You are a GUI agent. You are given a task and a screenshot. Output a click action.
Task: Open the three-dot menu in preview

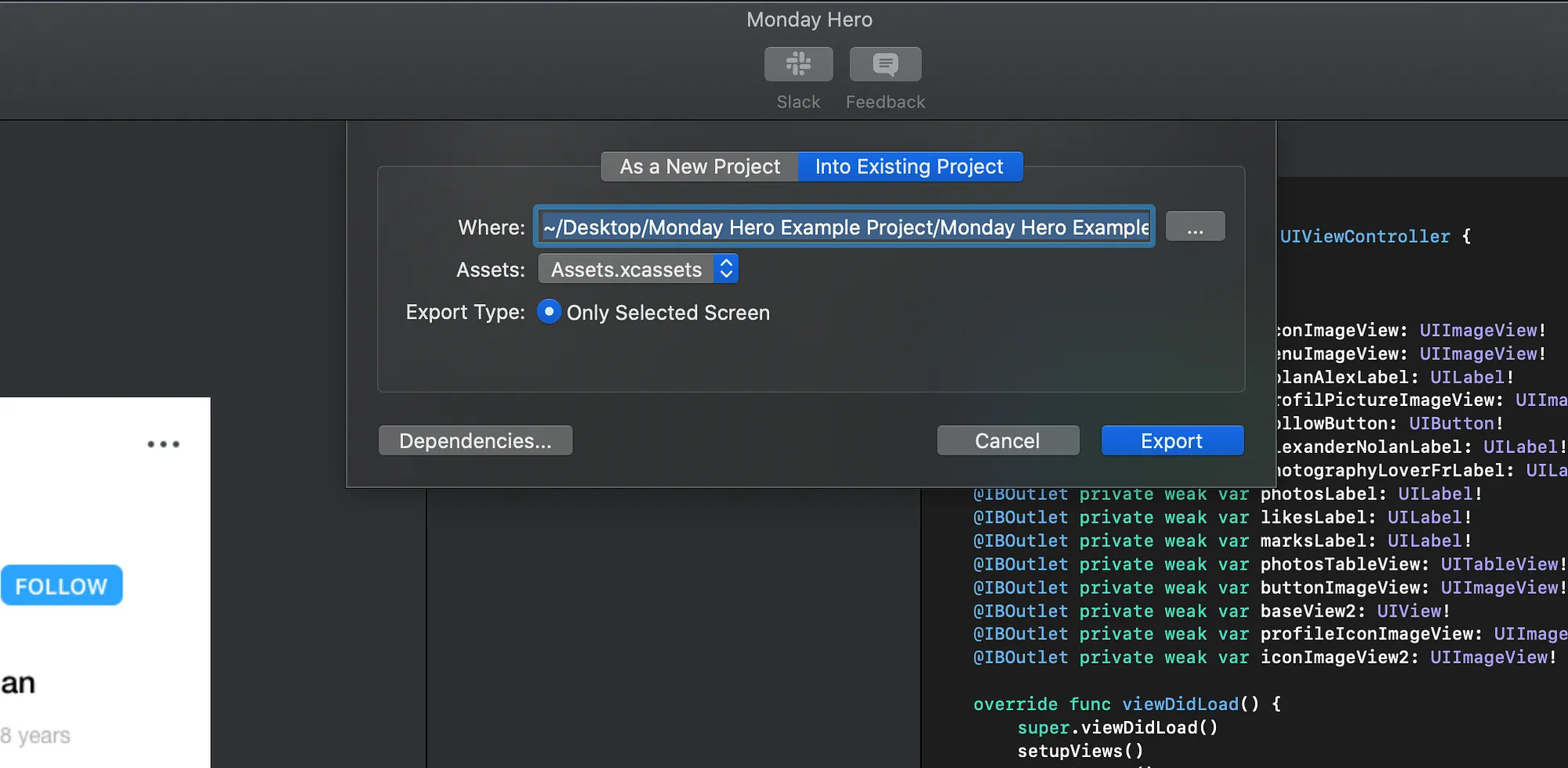click(x=163, y=444)
